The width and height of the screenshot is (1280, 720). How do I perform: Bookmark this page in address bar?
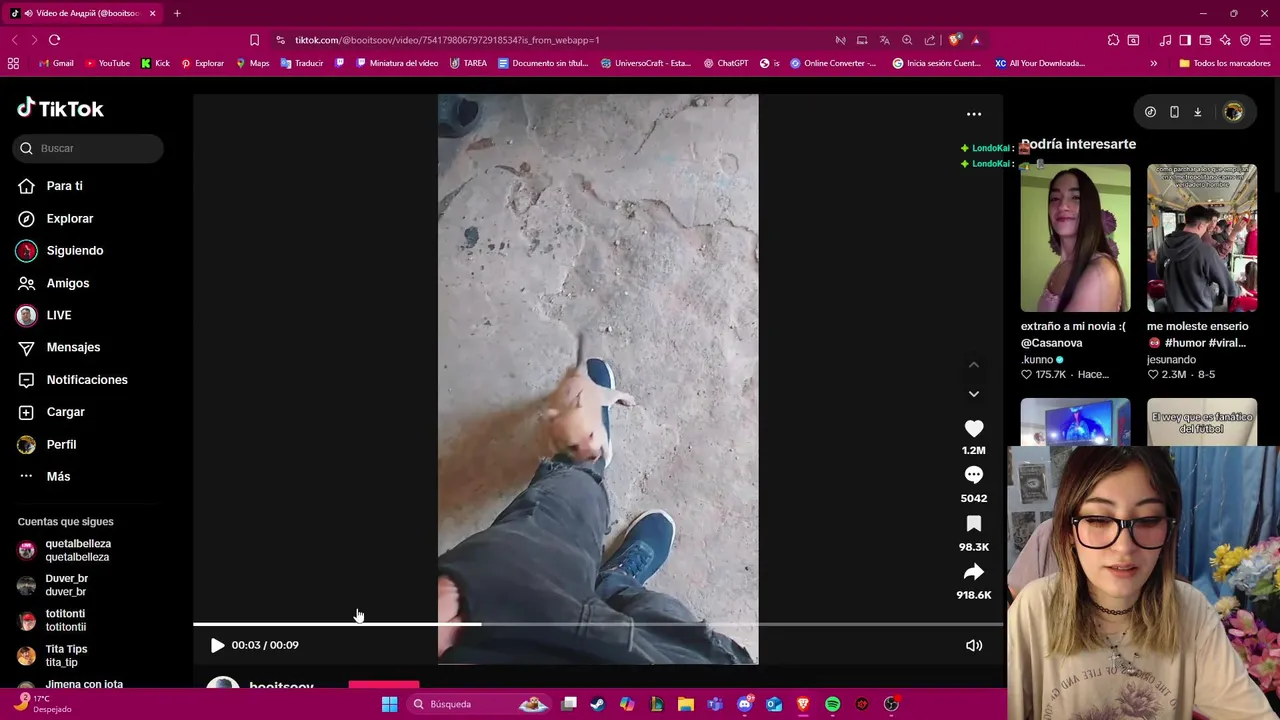254,40
